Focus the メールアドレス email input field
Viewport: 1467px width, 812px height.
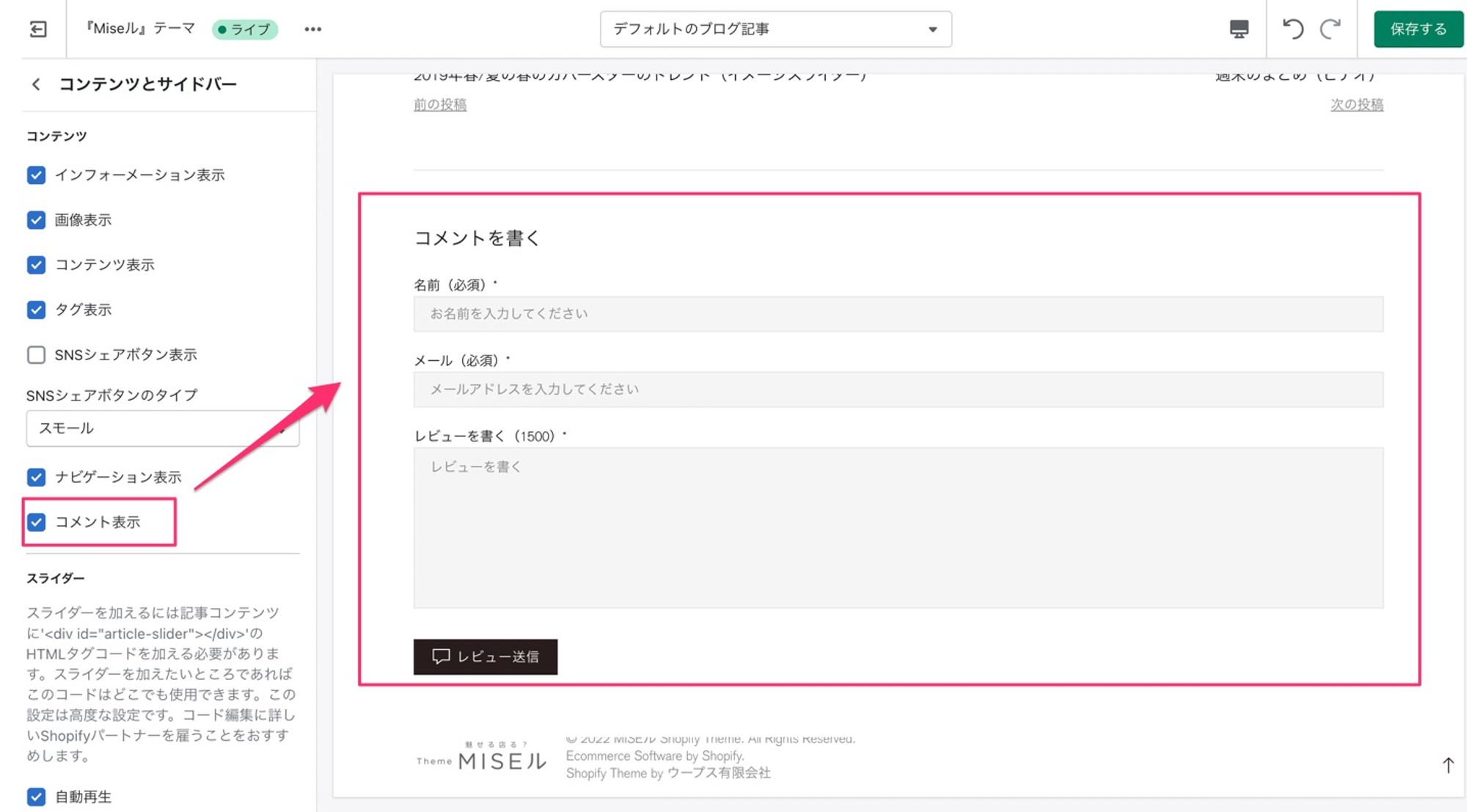click(899, 389)
